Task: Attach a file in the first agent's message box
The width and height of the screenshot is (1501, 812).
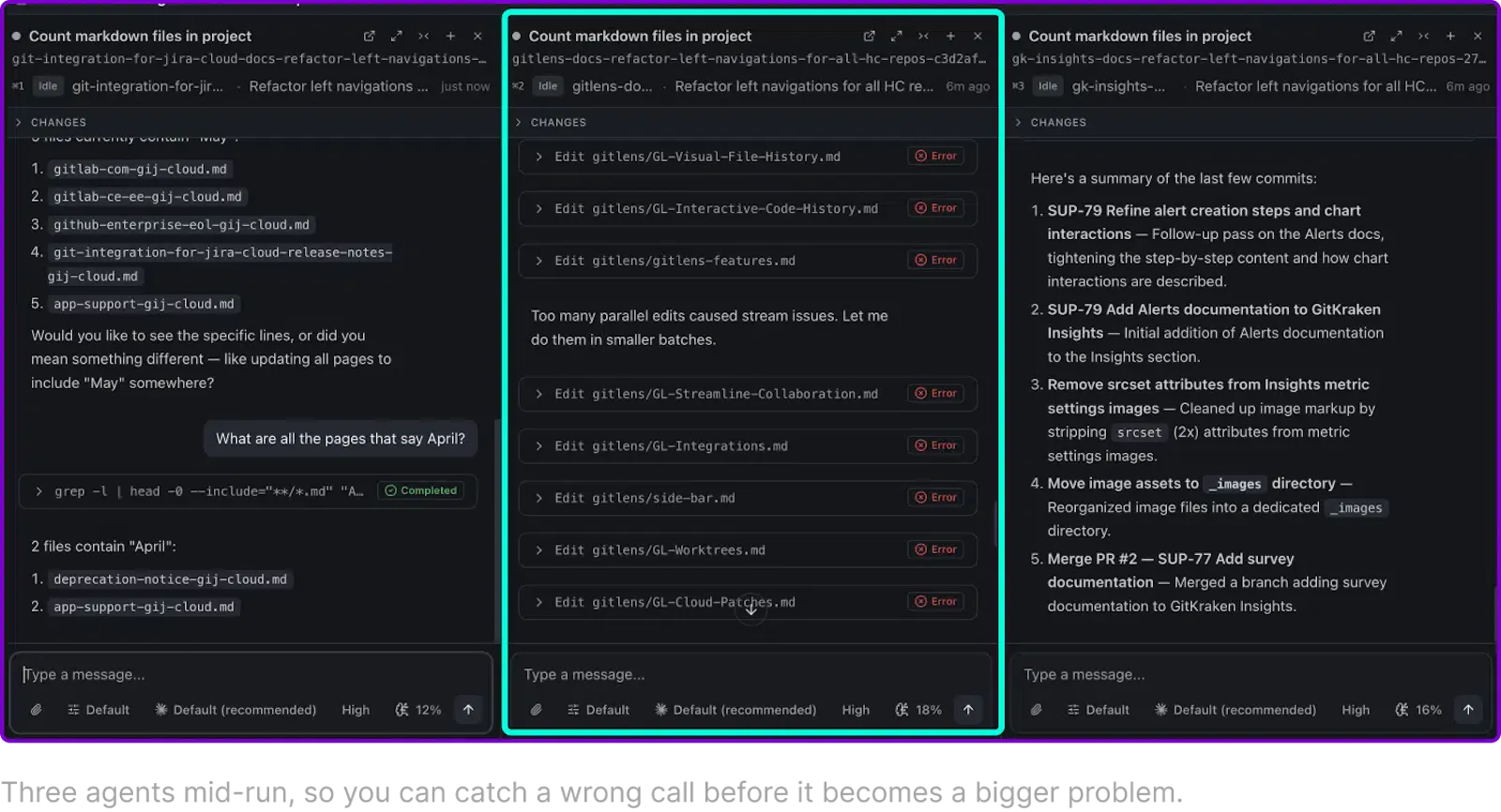Action: pos(36,710)
